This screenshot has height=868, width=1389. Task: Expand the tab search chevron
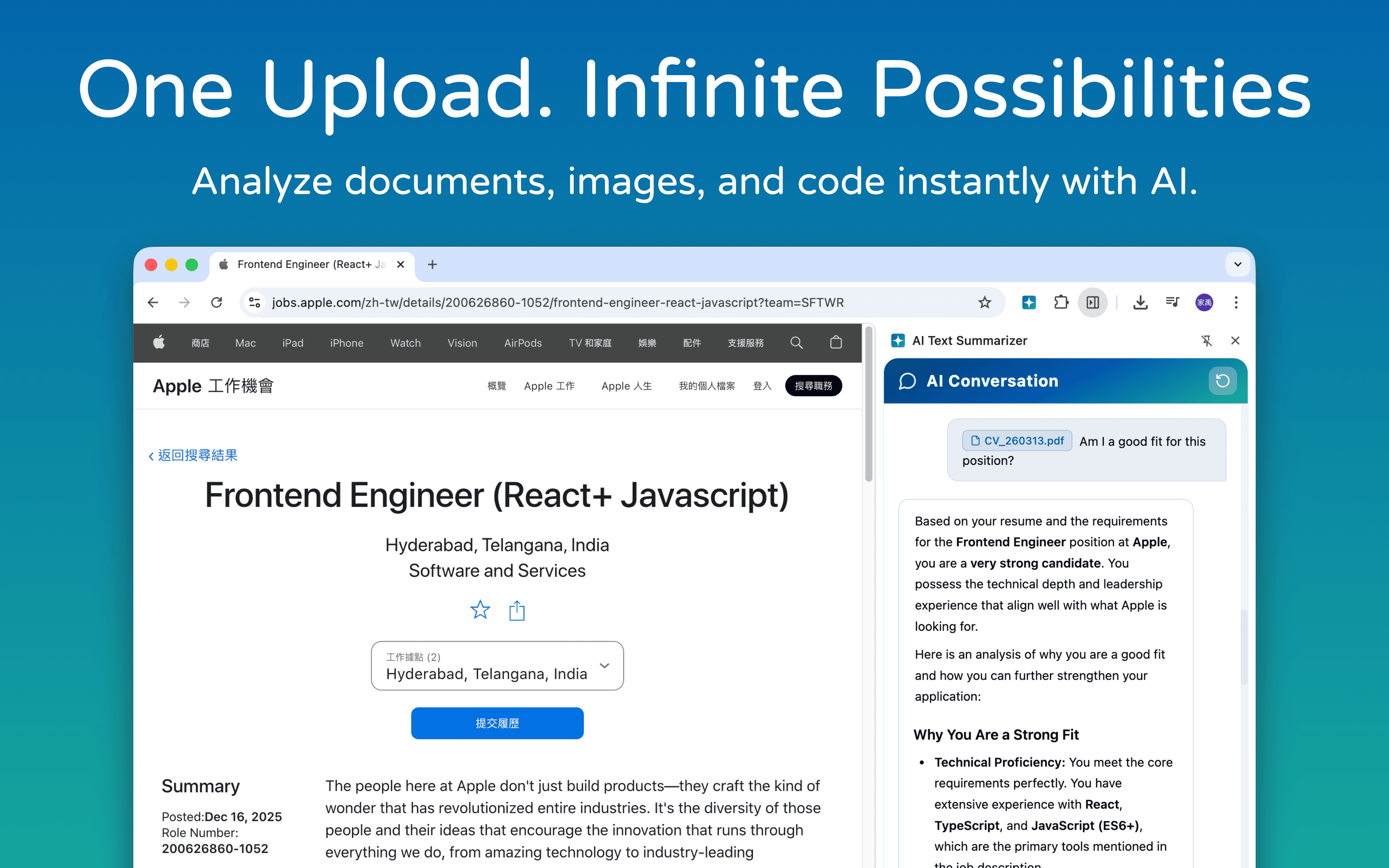point(1237,265)
